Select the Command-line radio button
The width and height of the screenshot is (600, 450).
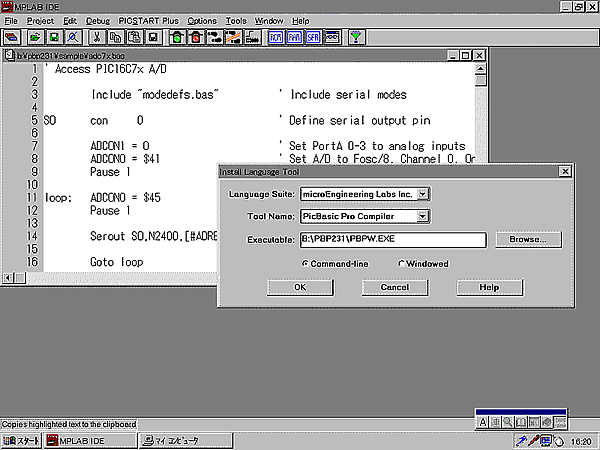(306, 264)
